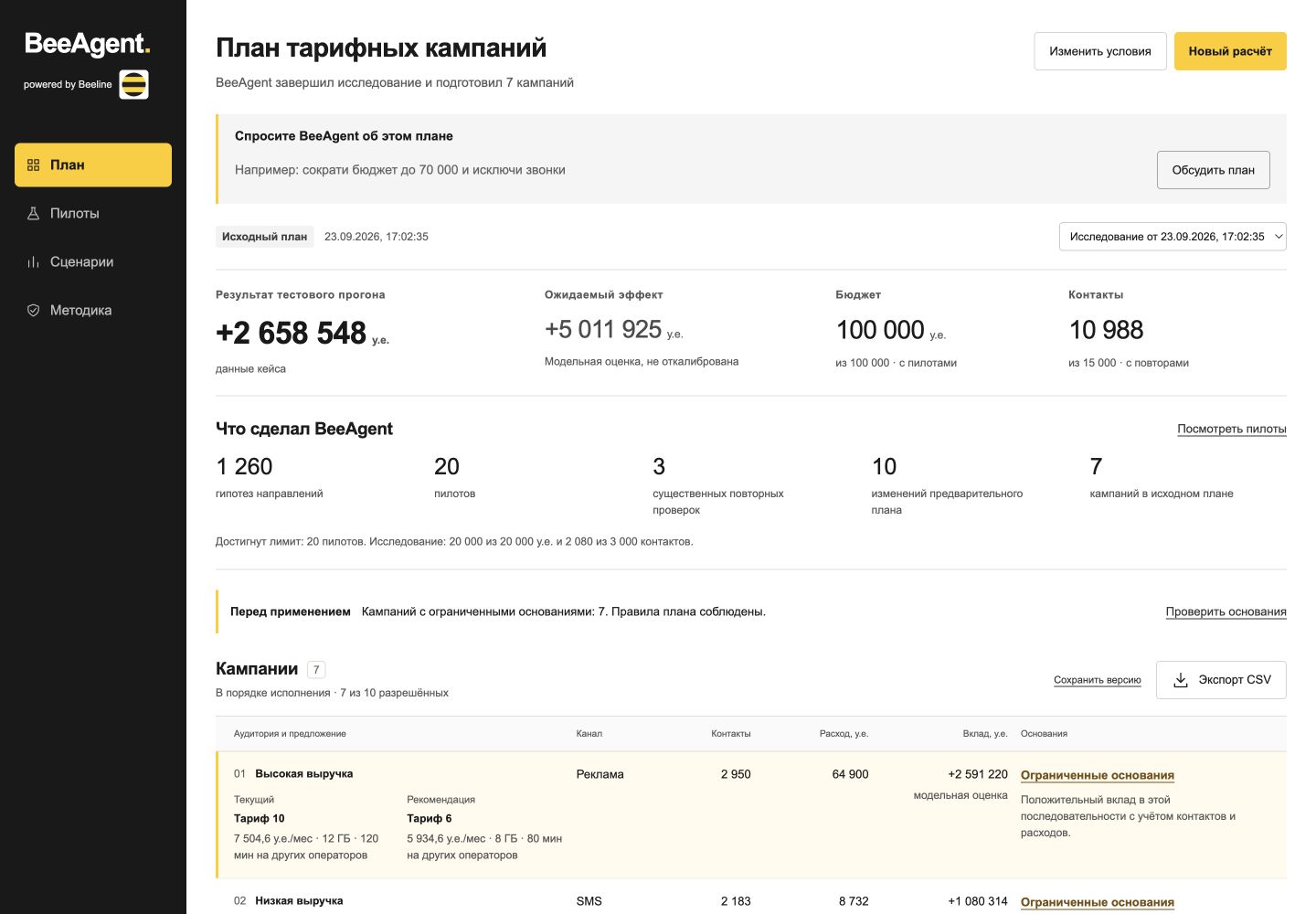
Task: Start a Новый расчёт
Action: coord(1230,51)
